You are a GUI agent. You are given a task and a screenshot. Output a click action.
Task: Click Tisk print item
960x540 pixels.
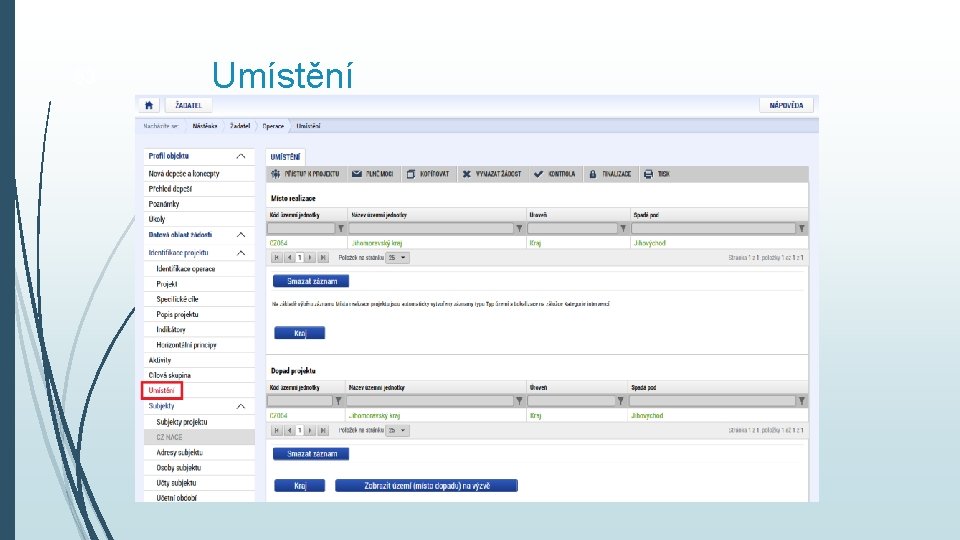pyautogui.click(x=656, y=174)
